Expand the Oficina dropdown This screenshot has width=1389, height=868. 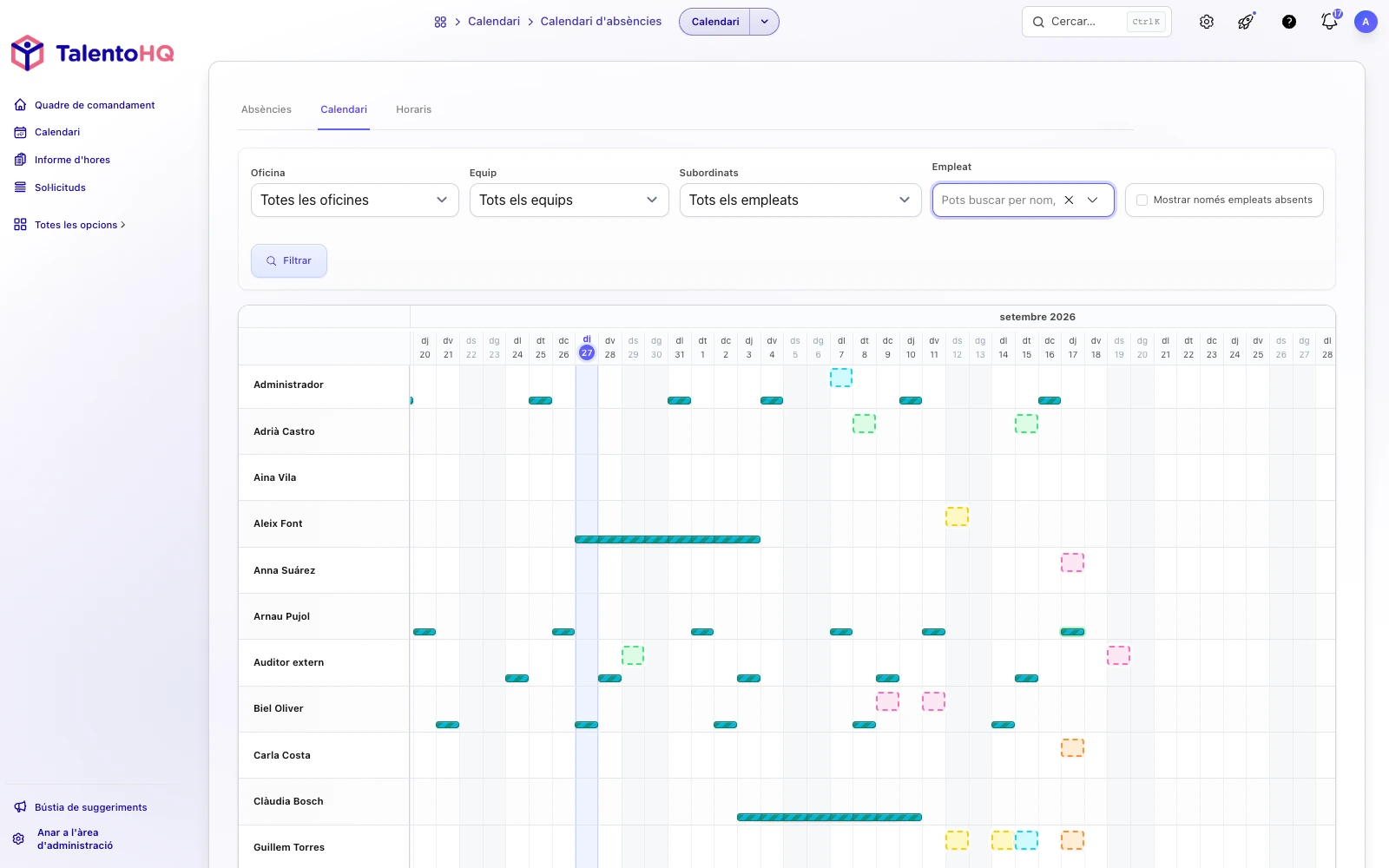[354, 200]
